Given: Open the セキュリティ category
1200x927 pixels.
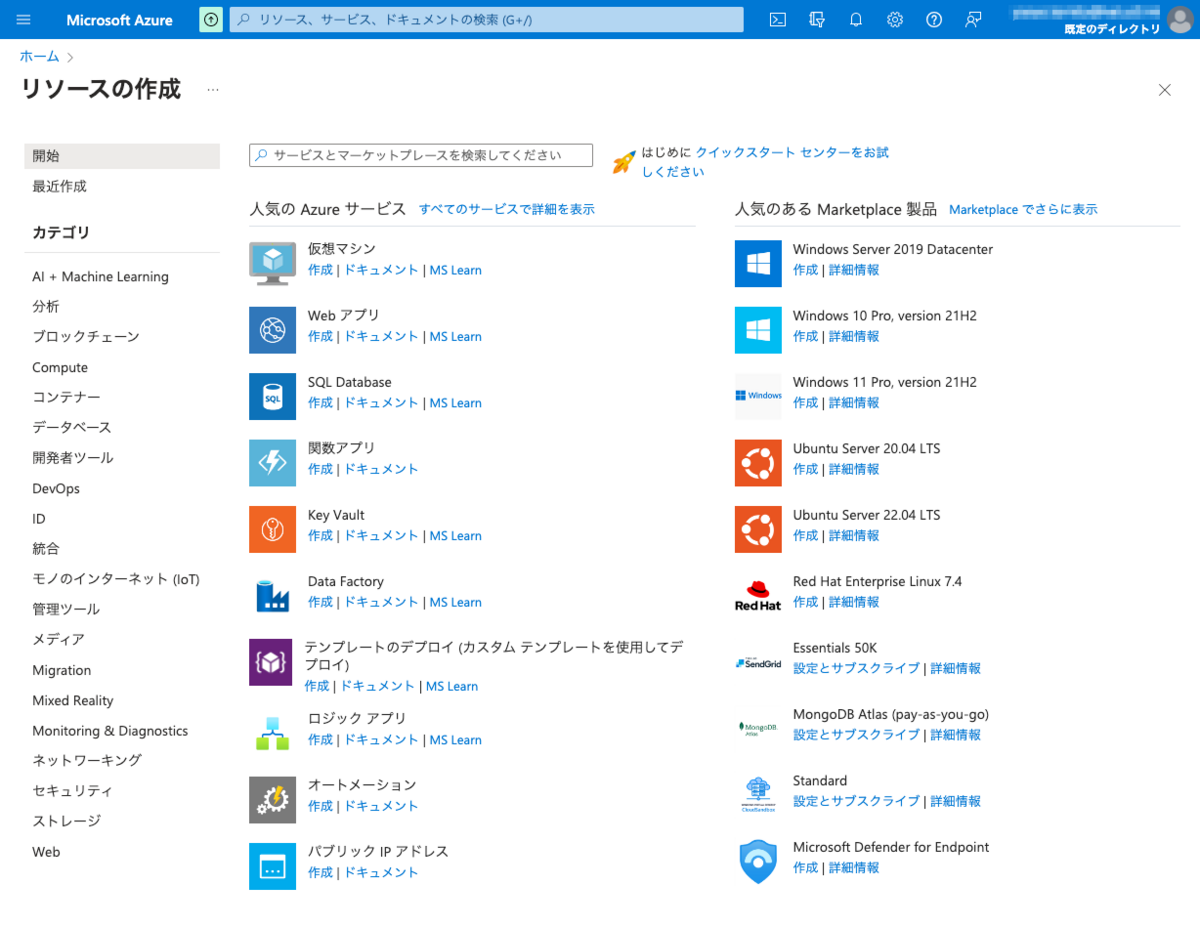Looking at the screenshot, I should click(72, 791).
